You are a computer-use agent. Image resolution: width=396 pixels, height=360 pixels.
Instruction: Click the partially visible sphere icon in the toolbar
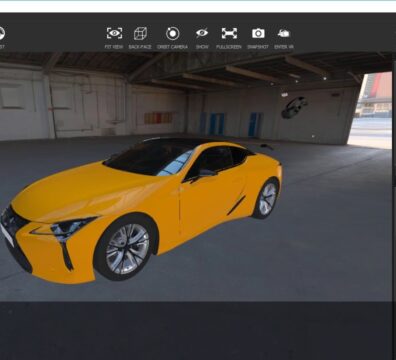click(x=2, y=33)
